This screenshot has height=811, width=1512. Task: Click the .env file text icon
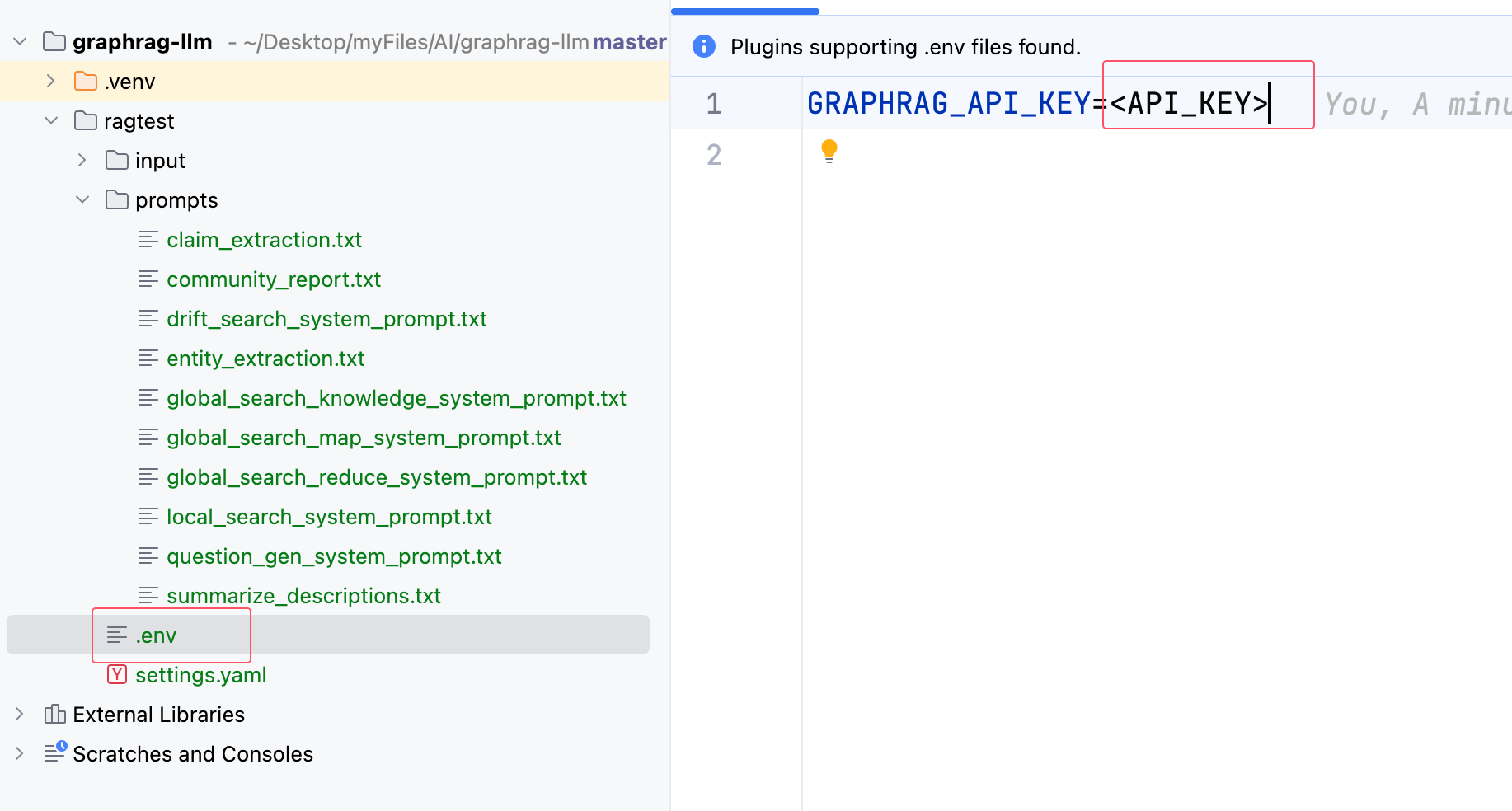pos(117,635)
